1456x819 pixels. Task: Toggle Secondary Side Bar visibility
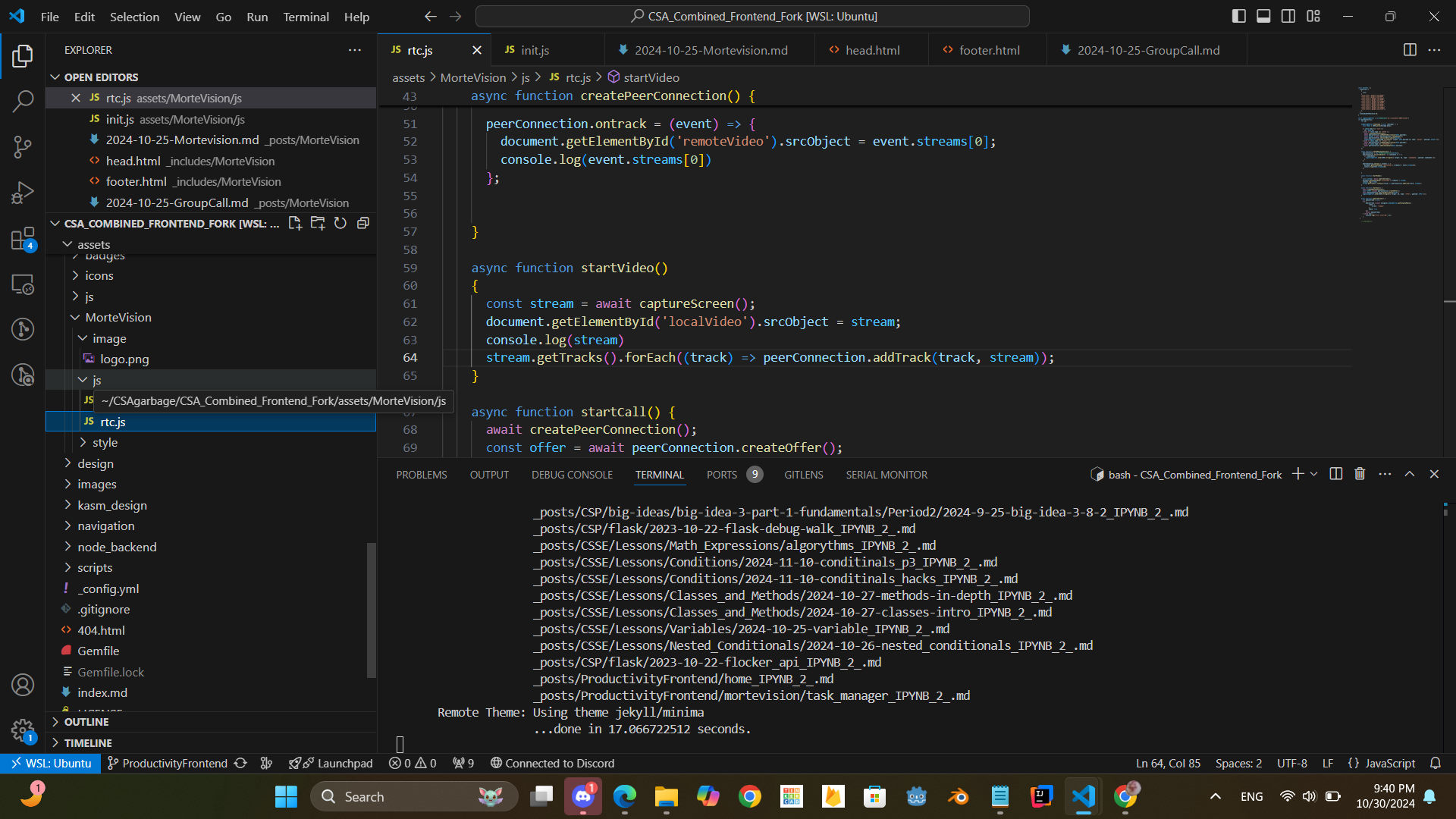(1288, 16)
